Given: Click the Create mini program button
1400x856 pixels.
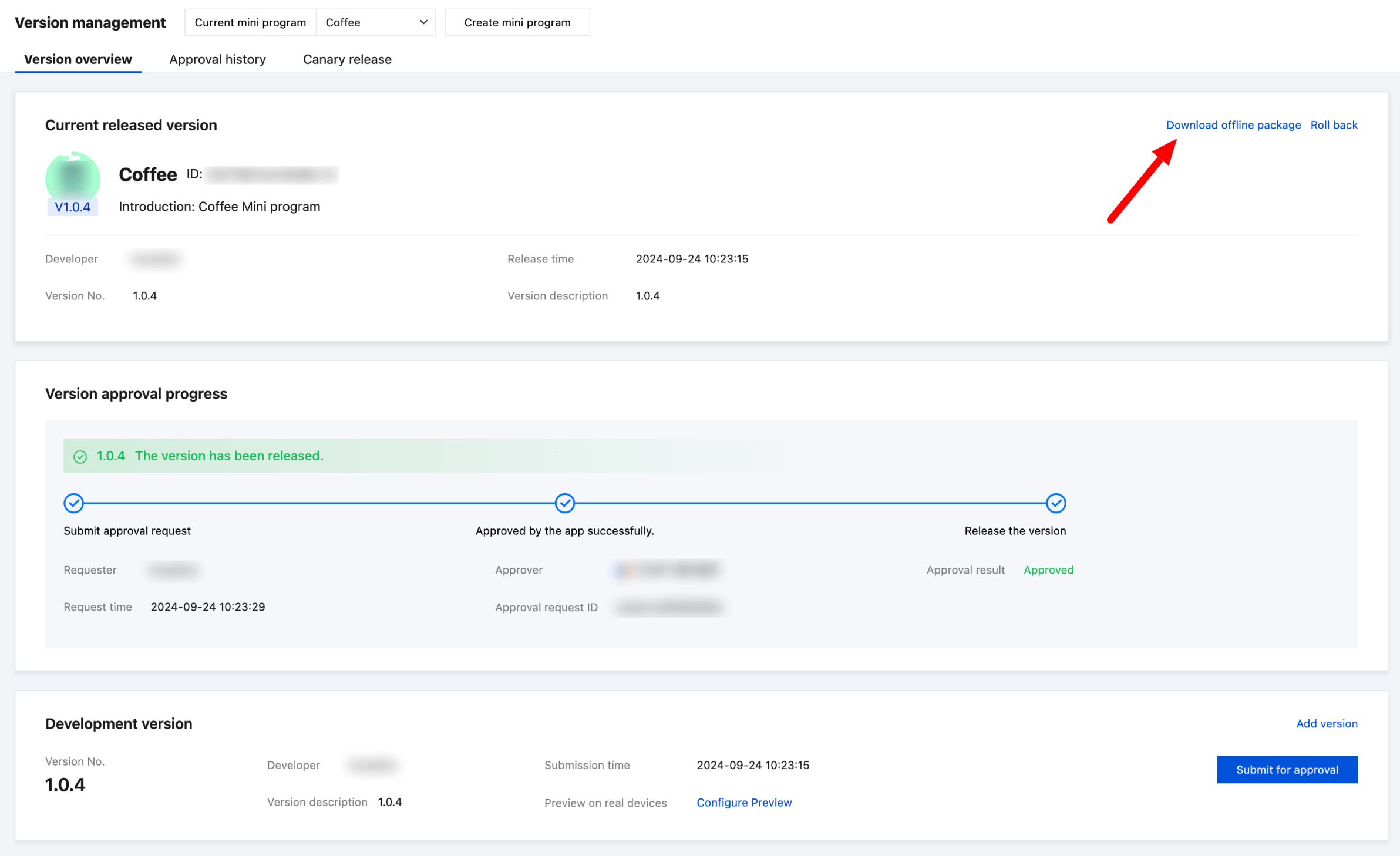Looking at the screenshot, I should [517, 22].
